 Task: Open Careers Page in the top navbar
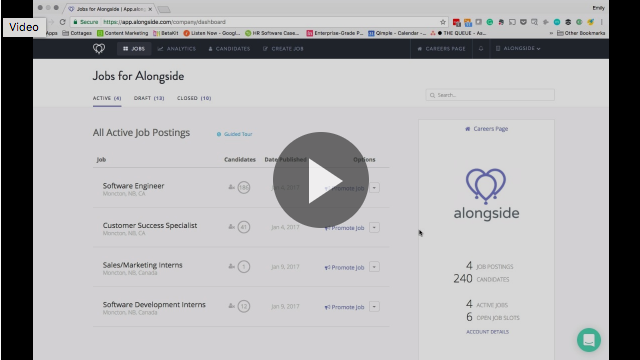tap(441, 49)
